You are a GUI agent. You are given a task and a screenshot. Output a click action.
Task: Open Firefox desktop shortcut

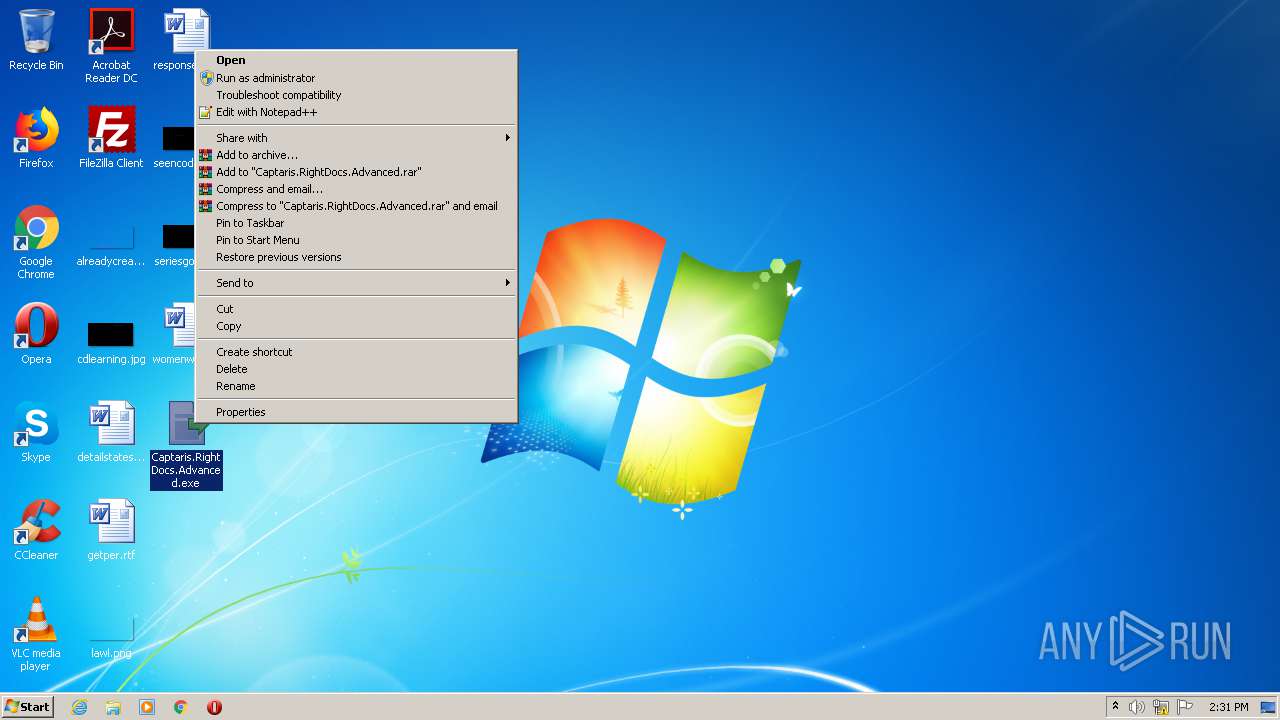click(x=36, y=138)
